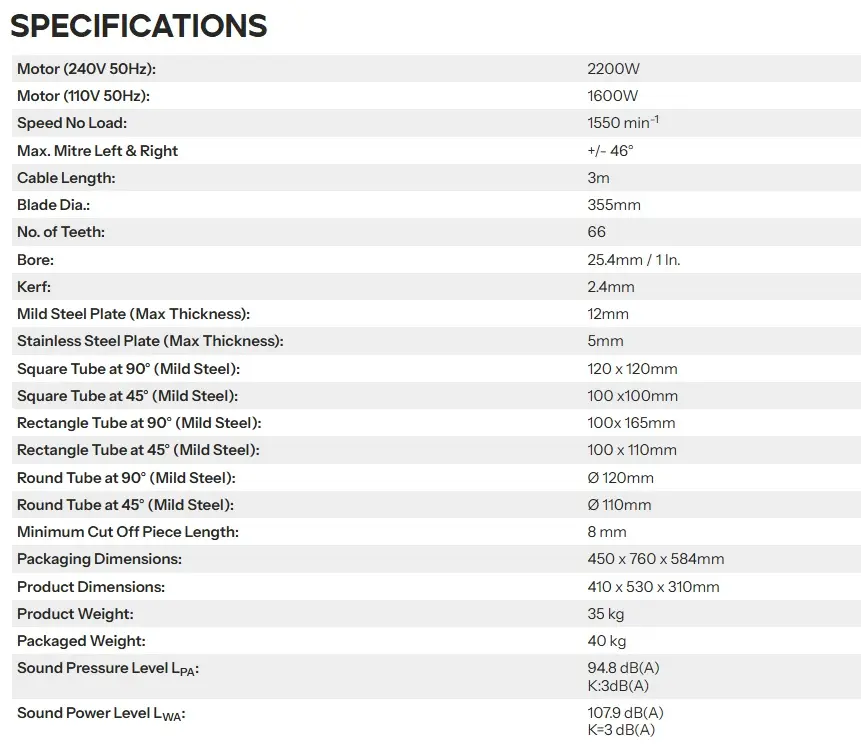
Task: Select the Bore 25.4mm / 1 In. value
Action: point(634,260)
